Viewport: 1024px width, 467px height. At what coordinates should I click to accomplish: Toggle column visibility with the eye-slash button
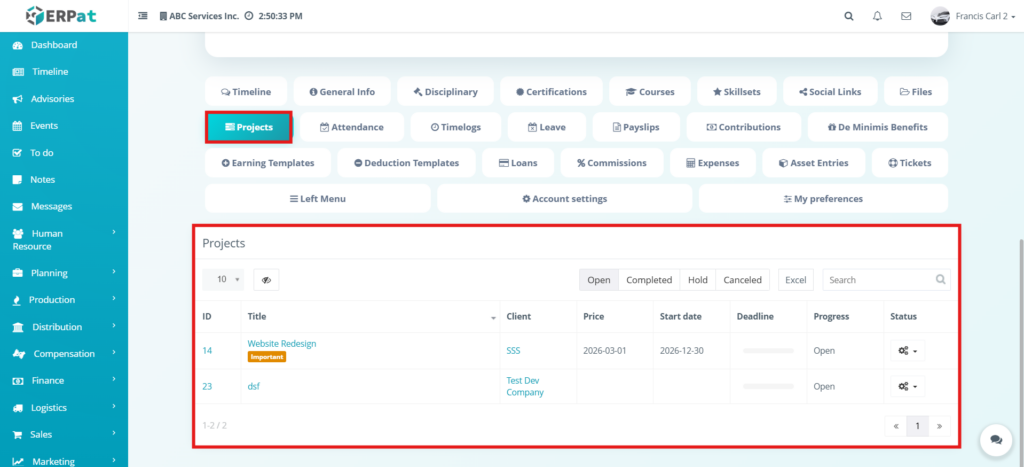pos(266,280)
